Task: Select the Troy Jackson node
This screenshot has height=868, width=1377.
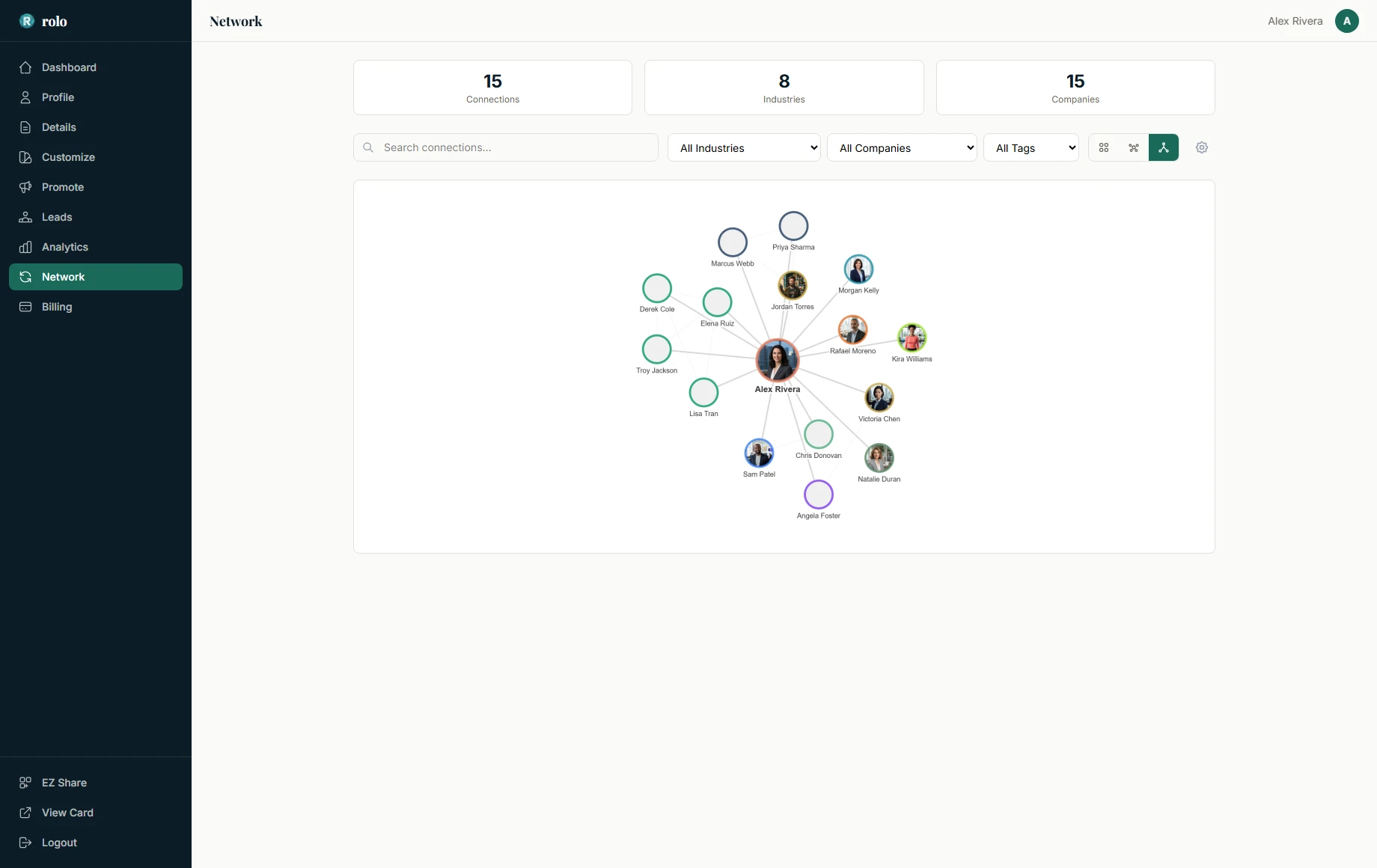Action: point(657,349)
